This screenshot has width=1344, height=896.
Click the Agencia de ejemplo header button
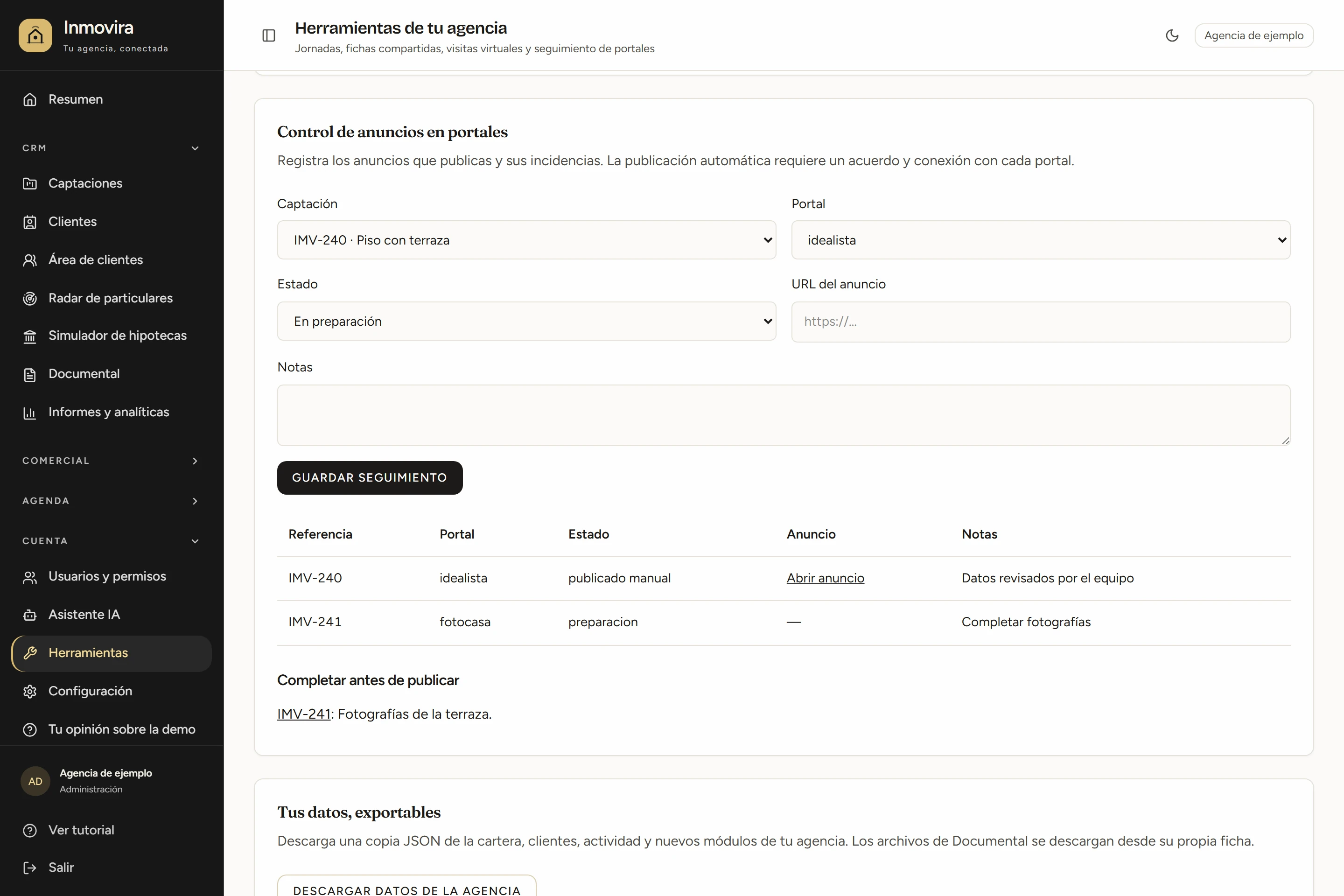coord(1254,35)
